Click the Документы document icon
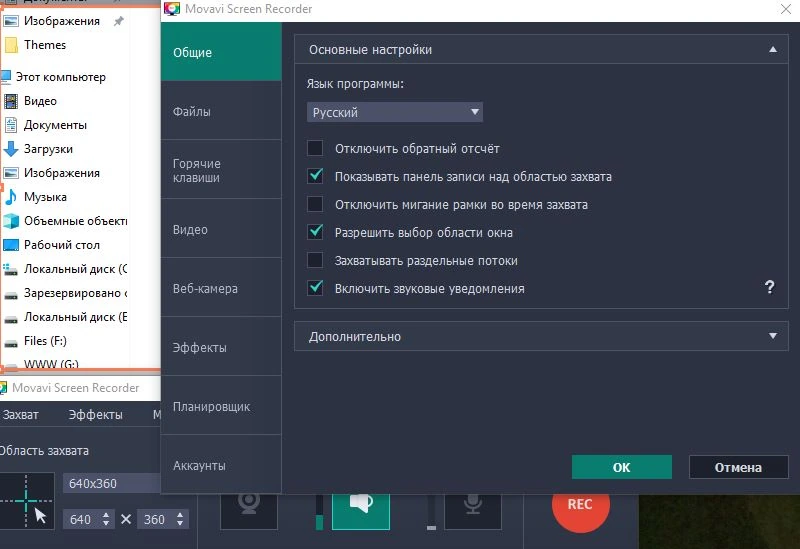Viewport: 800px width, 549px height. pyautogui.click(x=11, y=125)
